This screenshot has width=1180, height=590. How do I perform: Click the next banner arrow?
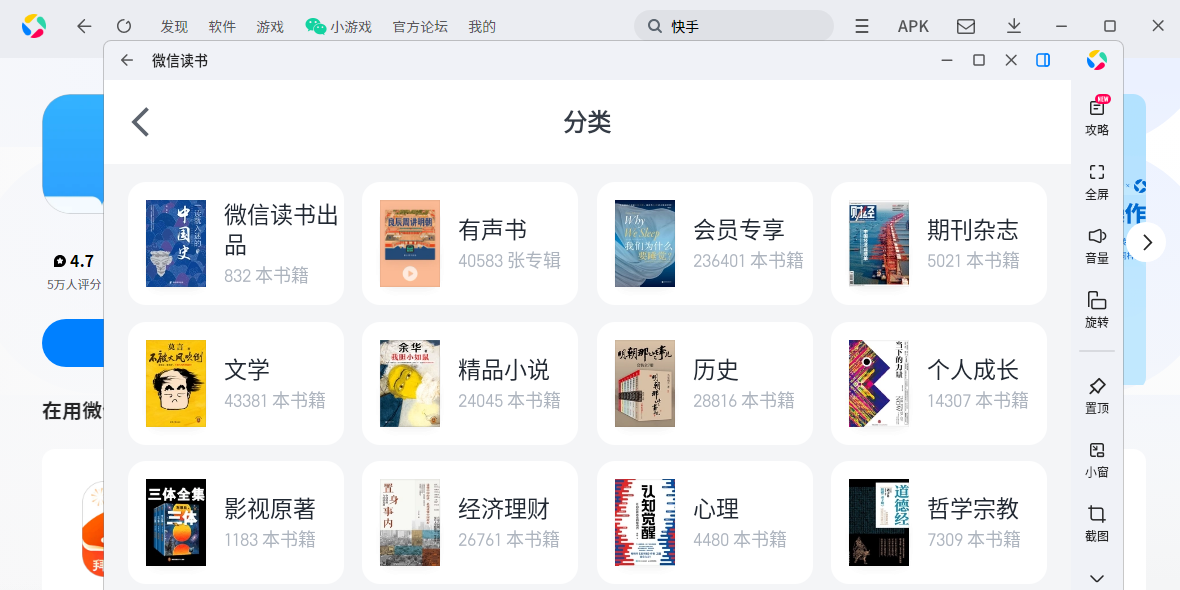coord(1146,242)
